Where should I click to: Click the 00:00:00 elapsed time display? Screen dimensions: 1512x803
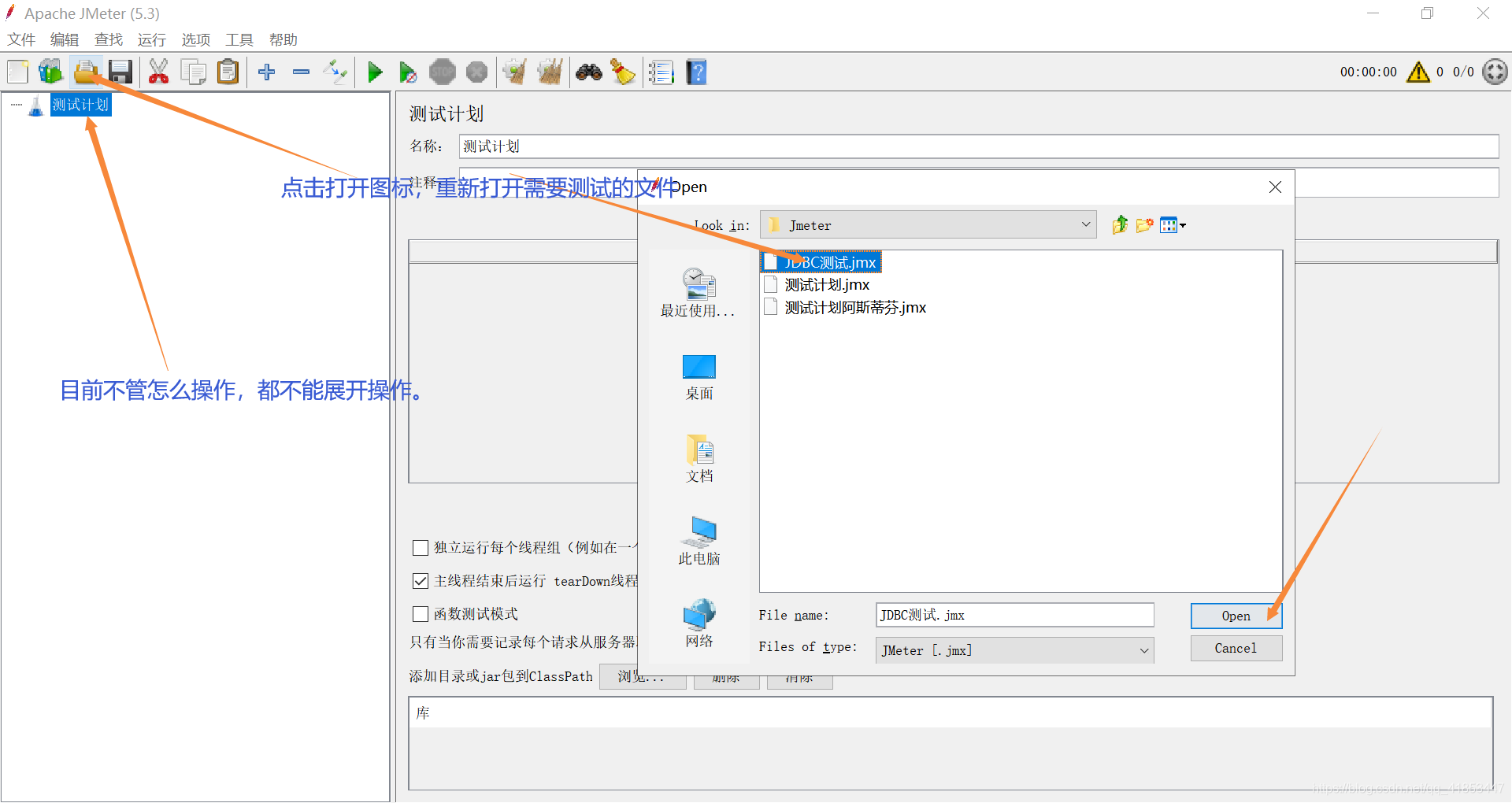pos(1369,72)
